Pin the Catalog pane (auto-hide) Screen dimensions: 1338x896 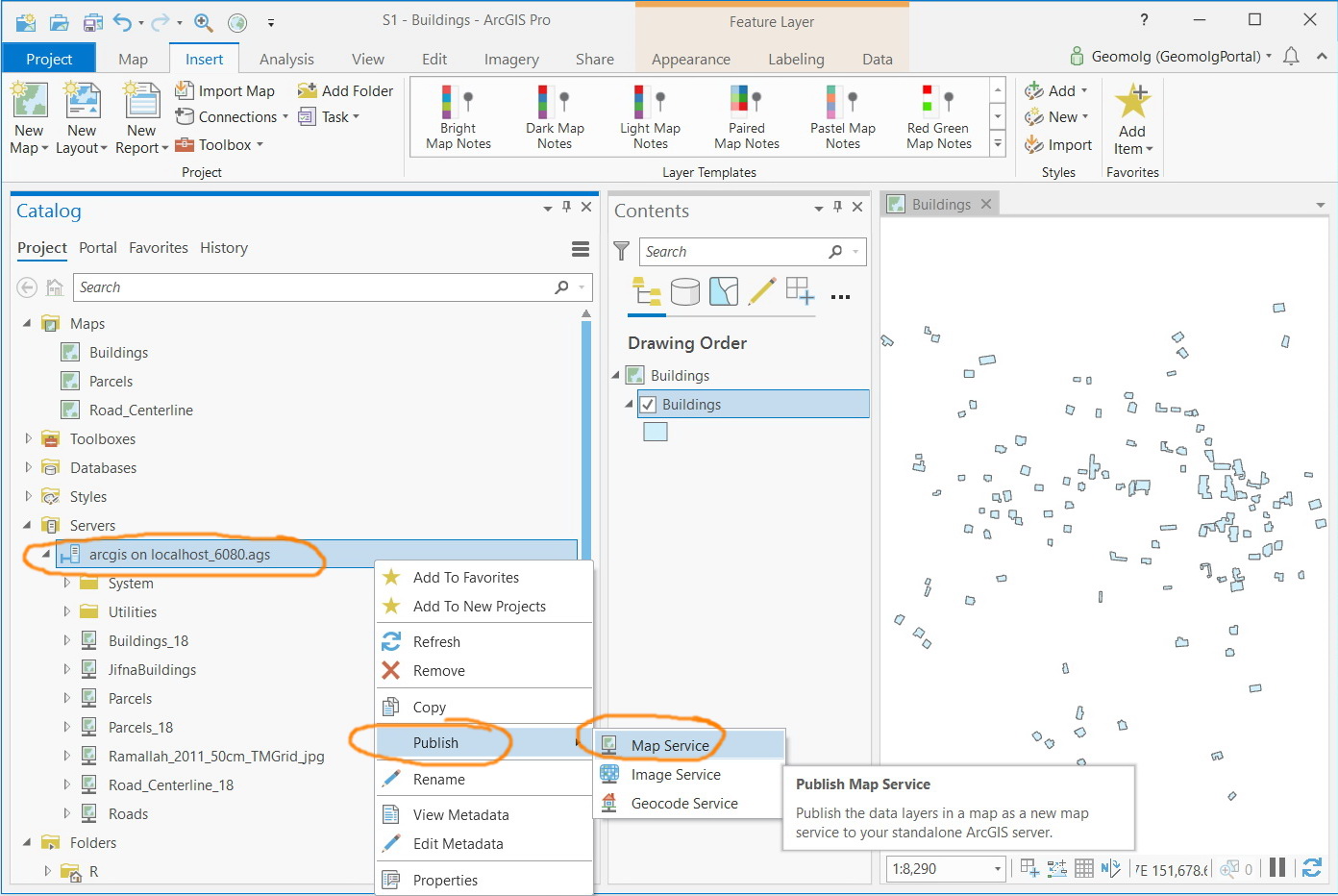coord(567,207)
